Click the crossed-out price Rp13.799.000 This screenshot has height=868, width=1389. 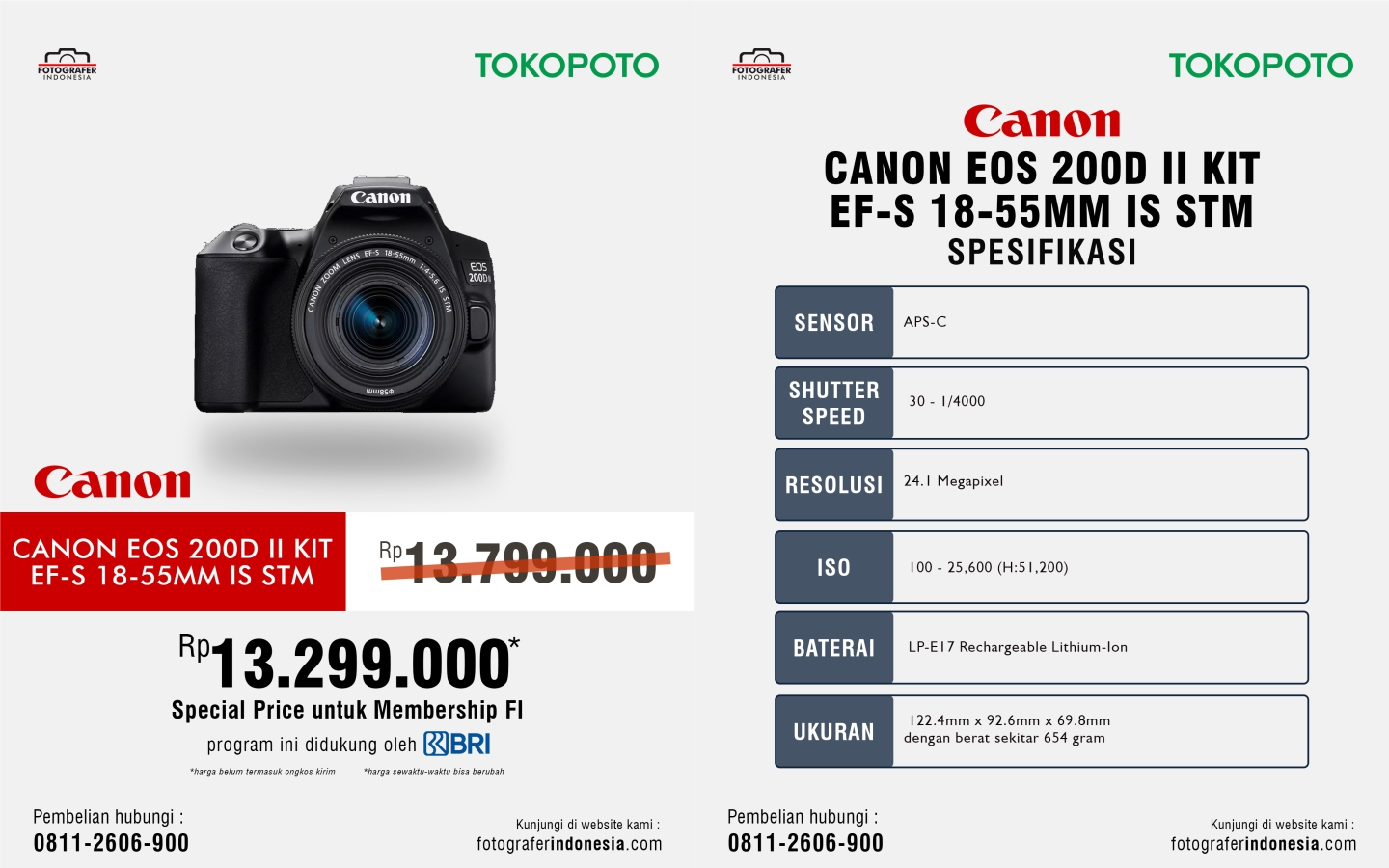[x=524, y=562]
